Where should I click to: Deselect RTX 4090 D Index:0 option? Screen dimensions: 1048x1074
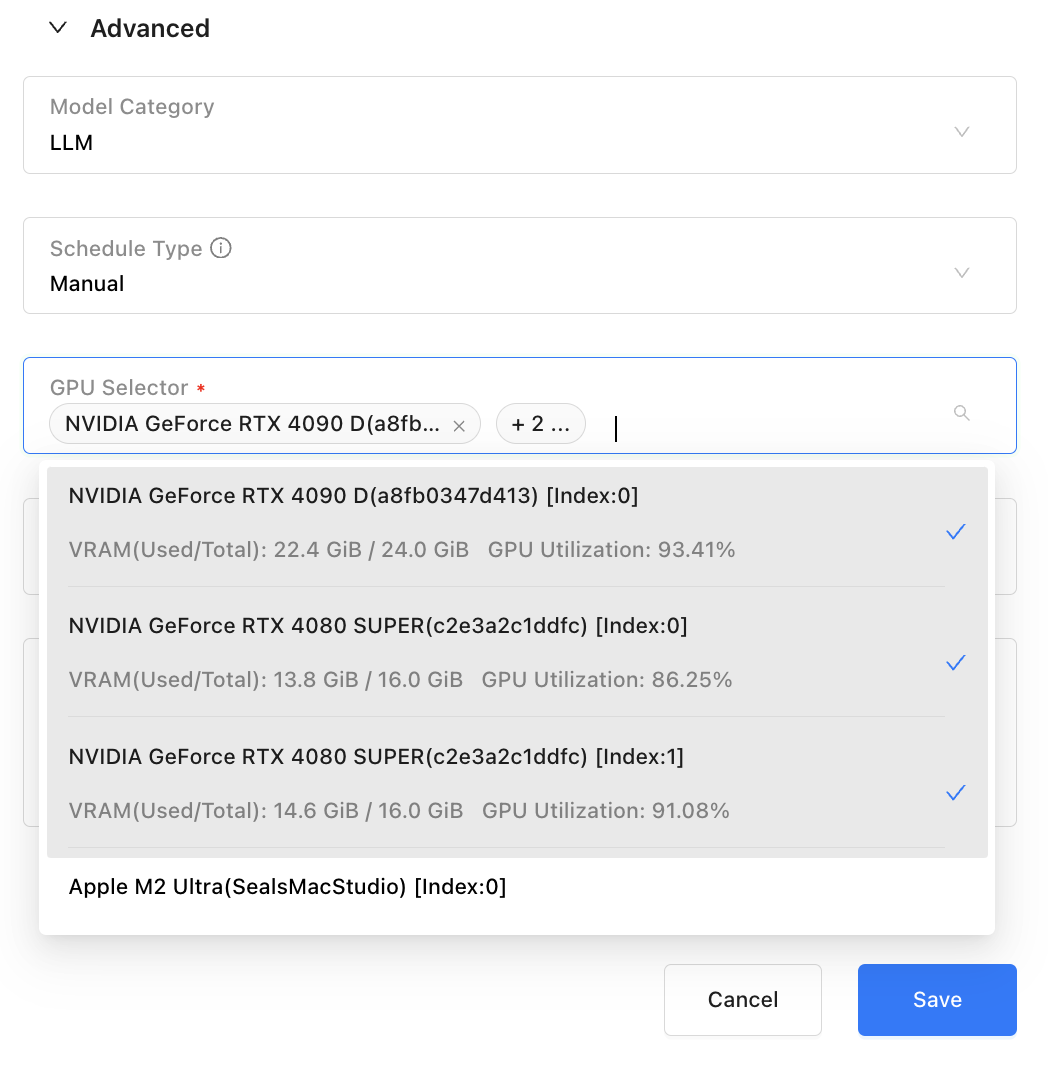517,527
